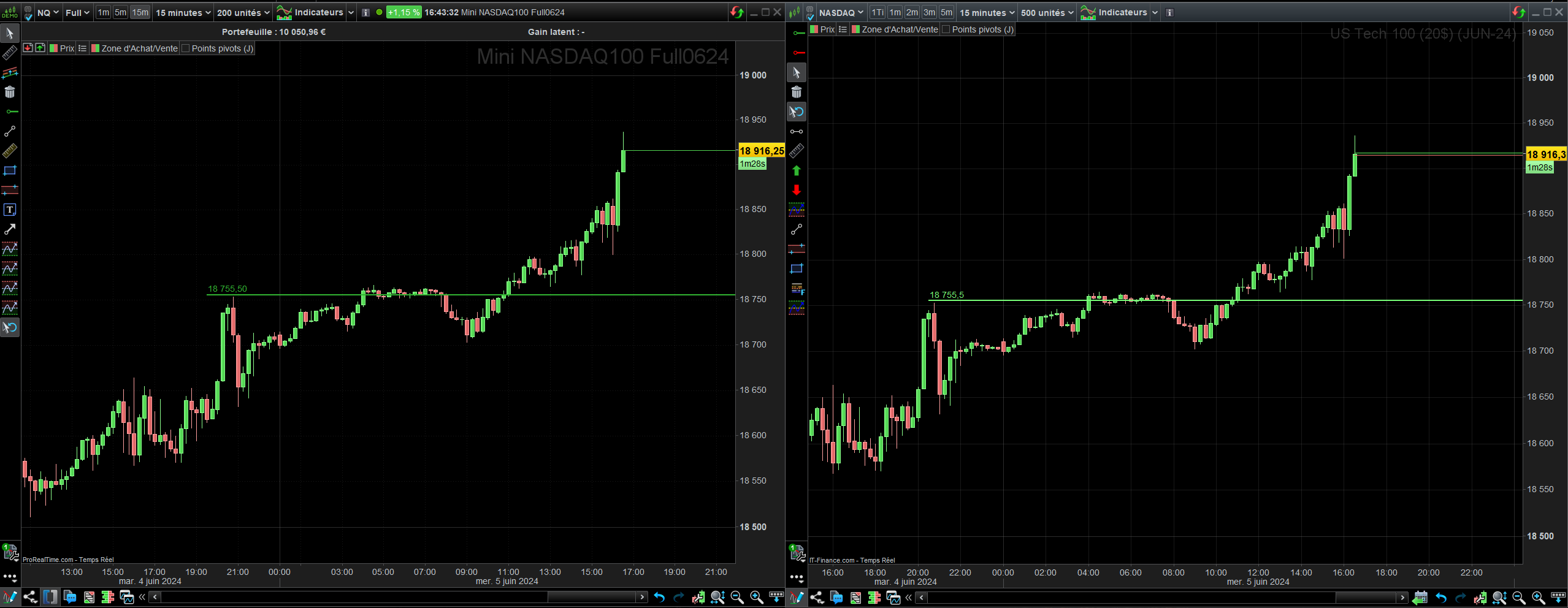1568x608 pixels.
Task: Select the rectangle drawing tool in Mini NASDAQ100 chart
Action: point(10,170)
